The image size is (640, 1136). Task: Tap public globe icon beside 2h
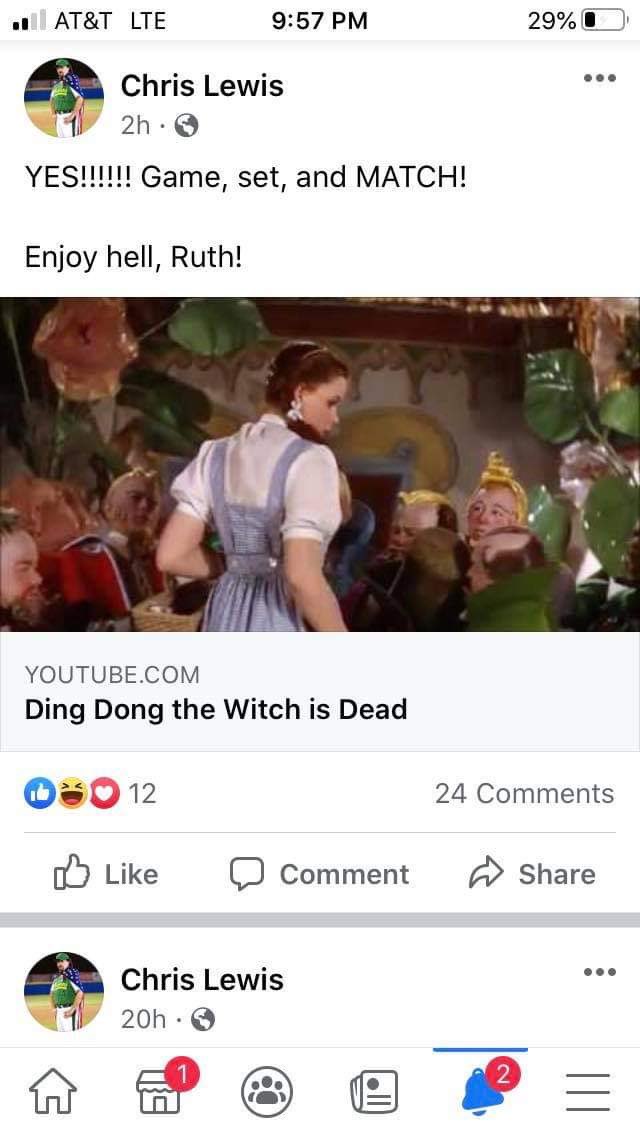(x=187, y=126)
